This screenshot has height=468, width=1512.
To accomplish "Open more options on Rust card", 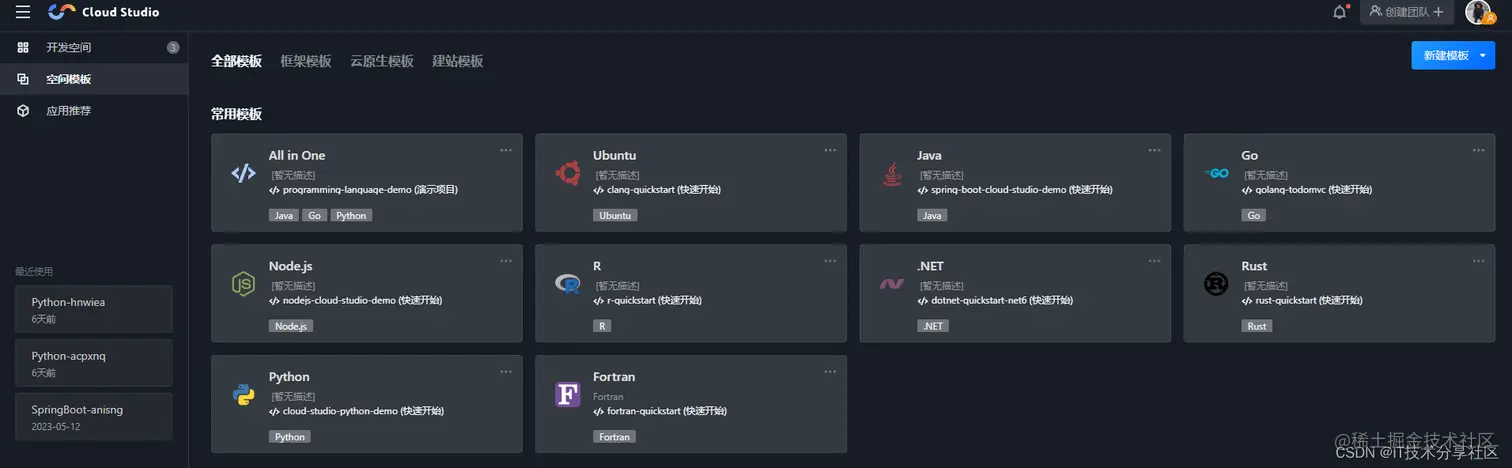I will coord(1478,261).
